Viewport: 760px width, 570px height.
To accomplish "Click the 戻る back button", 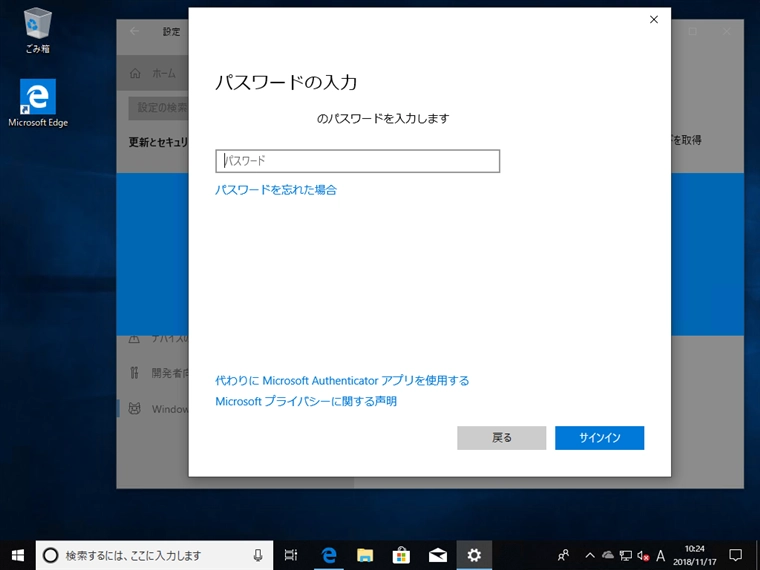I will click(502, 438).
